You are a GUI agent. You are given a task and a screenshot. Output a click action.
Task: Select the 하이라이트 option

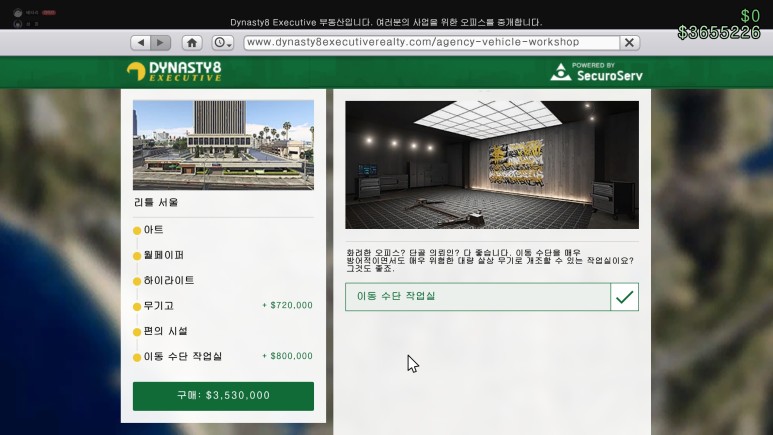(169, 281)
